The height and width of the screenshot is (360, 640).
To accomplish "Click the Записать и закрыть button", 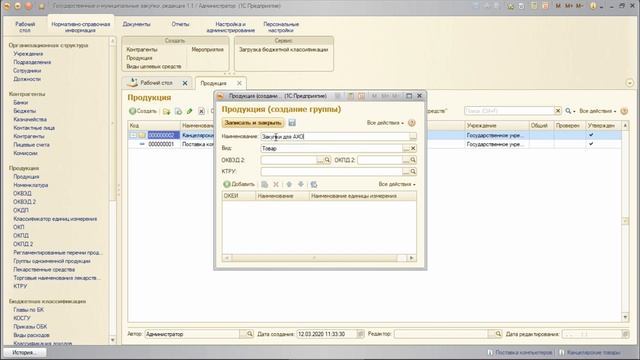I will coord(253,123).
